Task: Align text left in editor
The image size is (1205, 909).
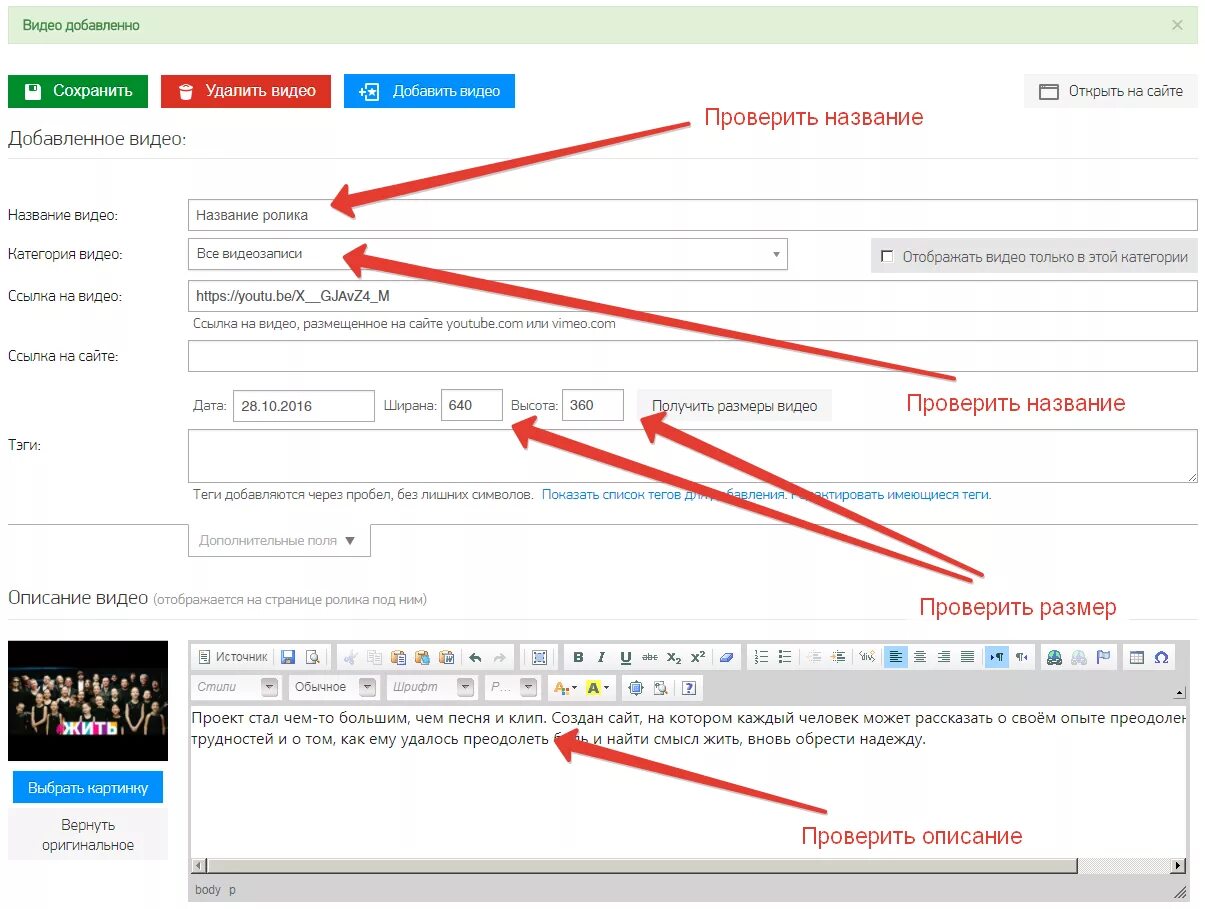Action: [x=895, y=657]
